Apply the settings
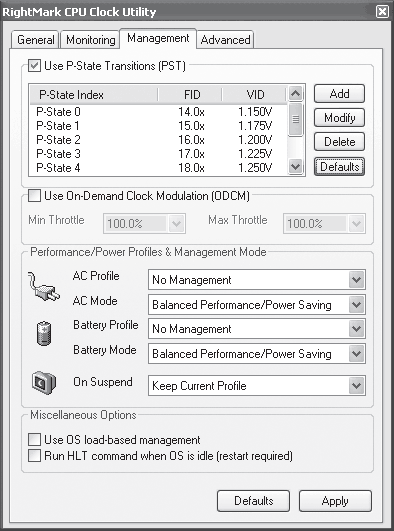The width and height of the screenshot is (394, 531). (x=335, y=501)
